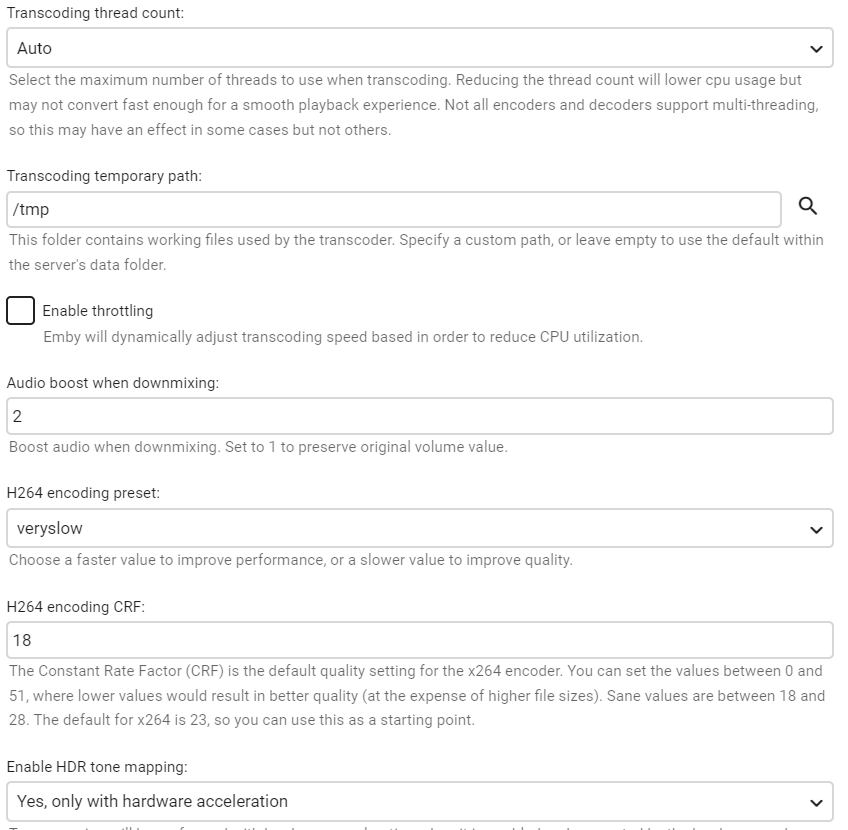Click the "Audio boost when downmixing:" label
The image size is (848, 830).
click(112, 382)
